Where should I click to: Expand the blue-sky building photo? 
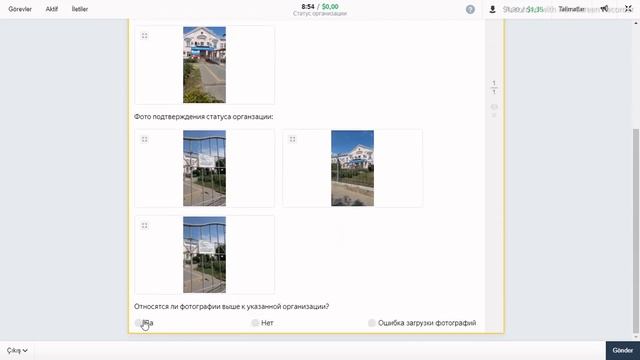(292, 140)
